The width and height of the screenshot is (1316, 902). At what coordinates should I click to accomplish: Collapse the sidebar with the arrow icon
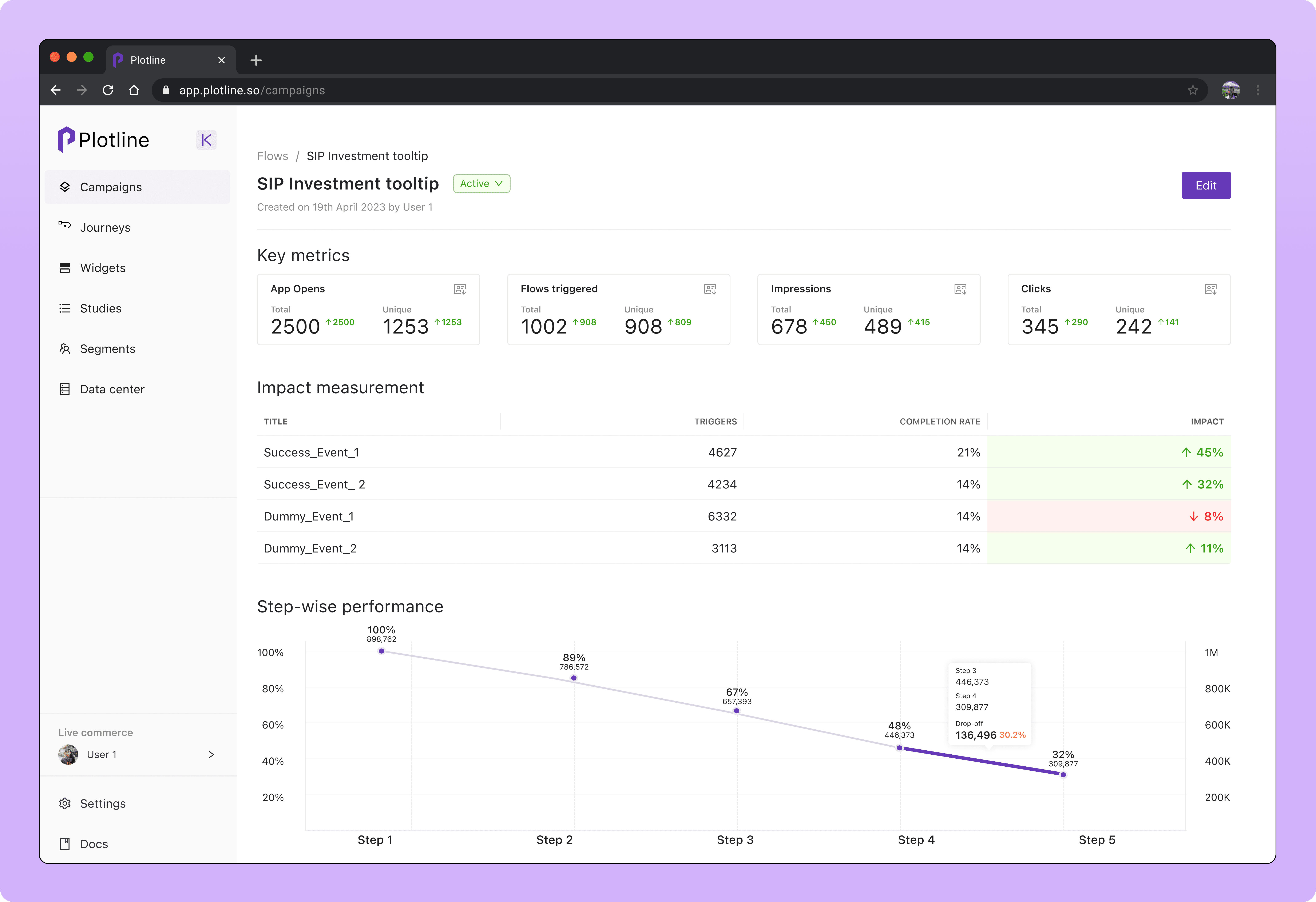[206, 140]
